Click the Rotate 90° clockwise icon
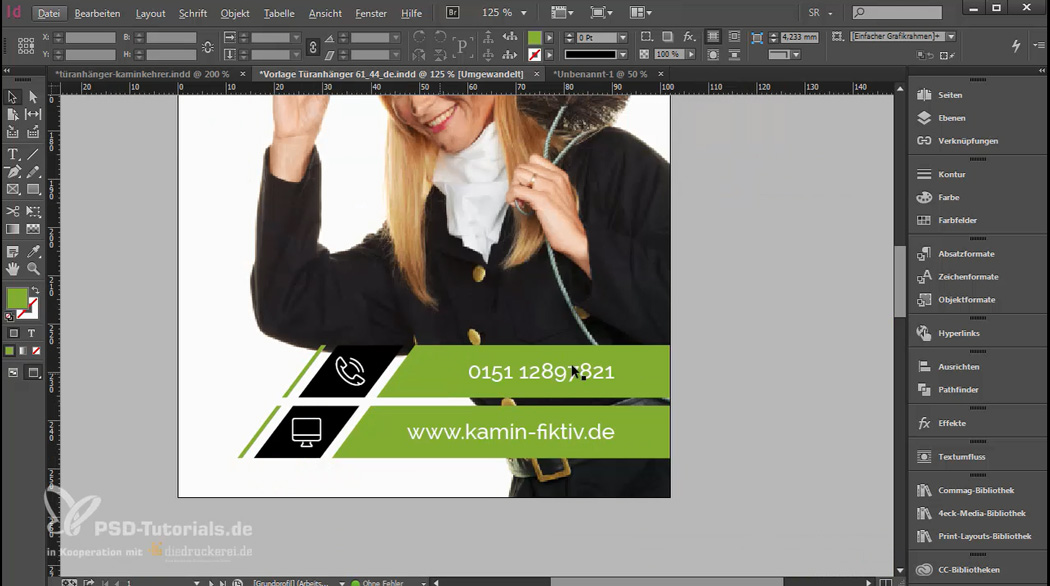Image resolution: width=1050 pixels, height=586 pixels. click(x=419, y=37)
